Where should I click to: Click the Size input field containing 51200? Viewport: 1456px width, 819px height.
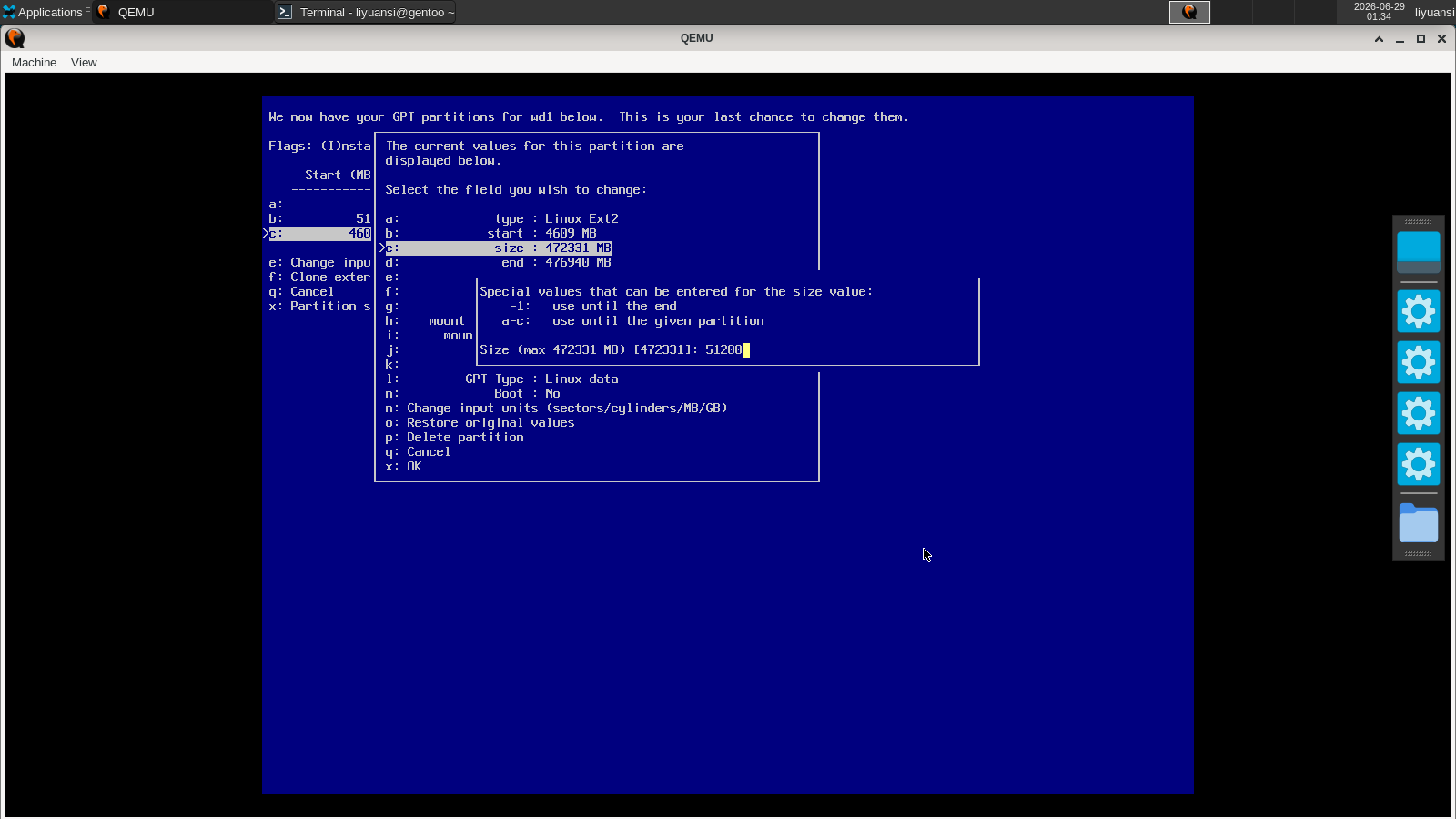tap(727, 349)
